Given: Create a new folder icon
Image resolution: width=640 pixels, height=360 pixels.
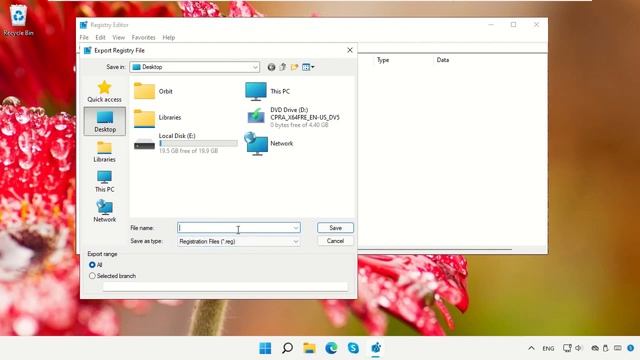Looking at the screenshot, I should pyautogui.click(x=294, y=67).
